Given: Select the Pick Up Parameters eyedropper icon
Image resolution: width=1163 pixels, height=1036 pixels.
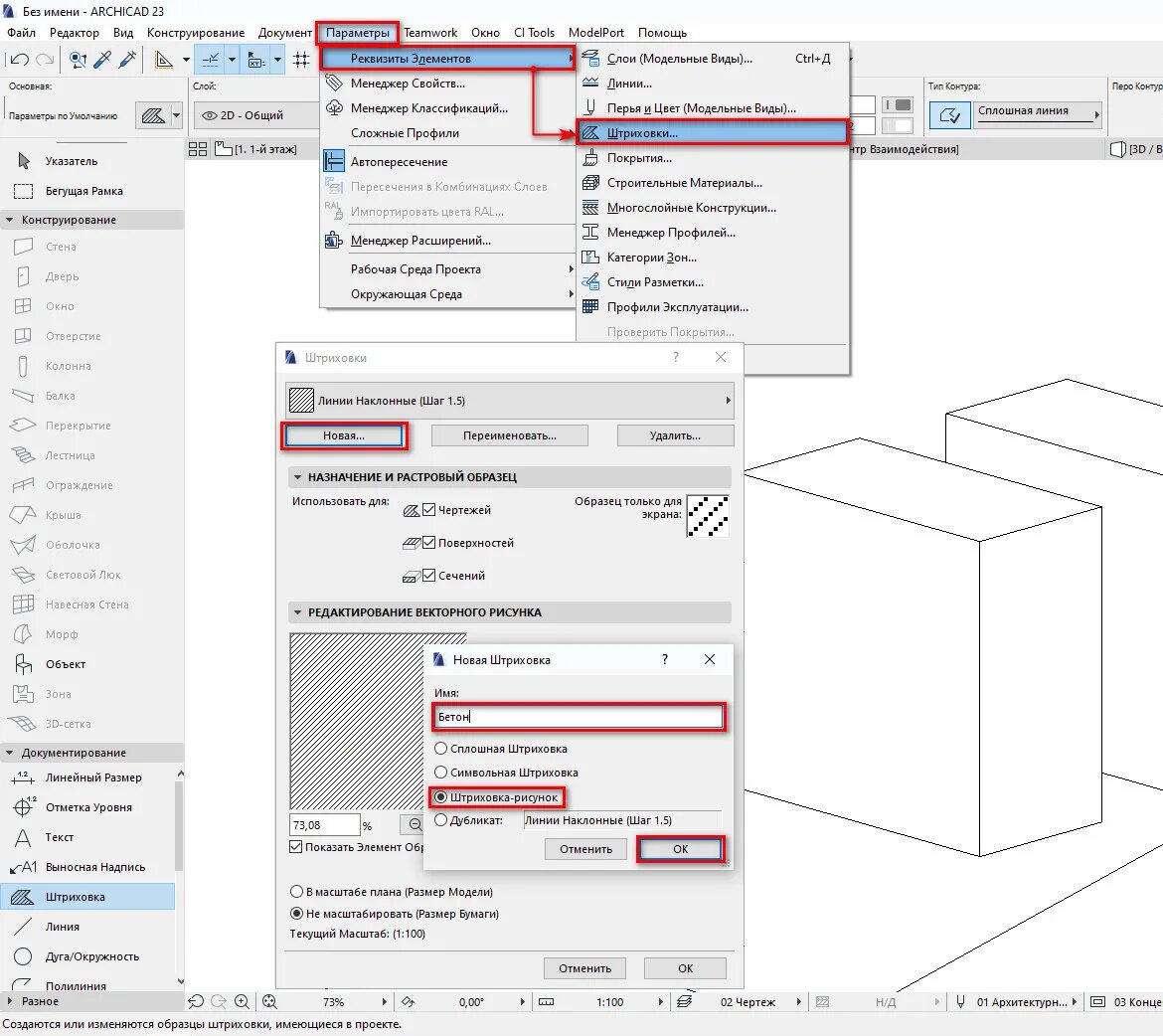Looking at the screenshot, I should pos(102,60).
